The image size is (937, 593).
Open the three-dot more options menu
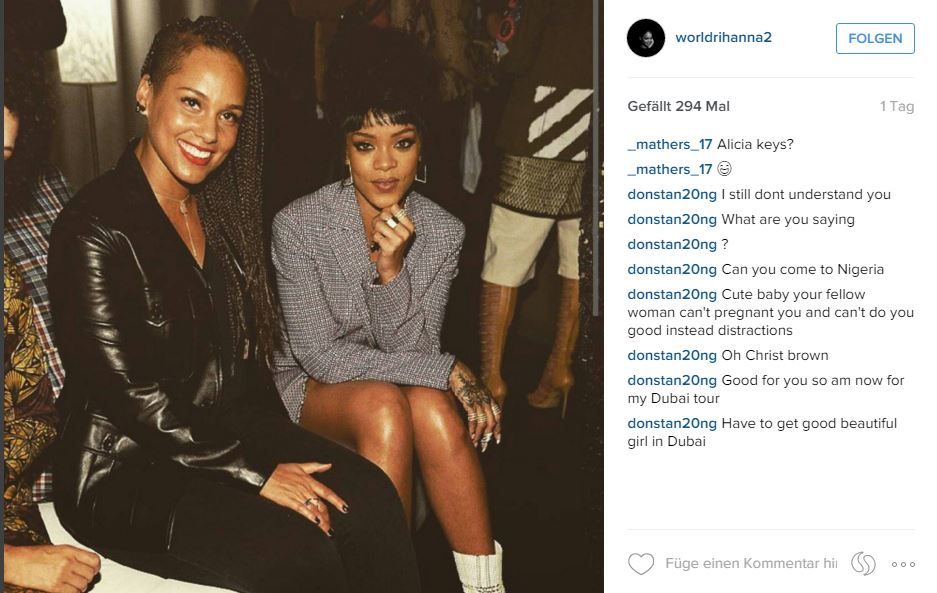[x=903, y=564]
